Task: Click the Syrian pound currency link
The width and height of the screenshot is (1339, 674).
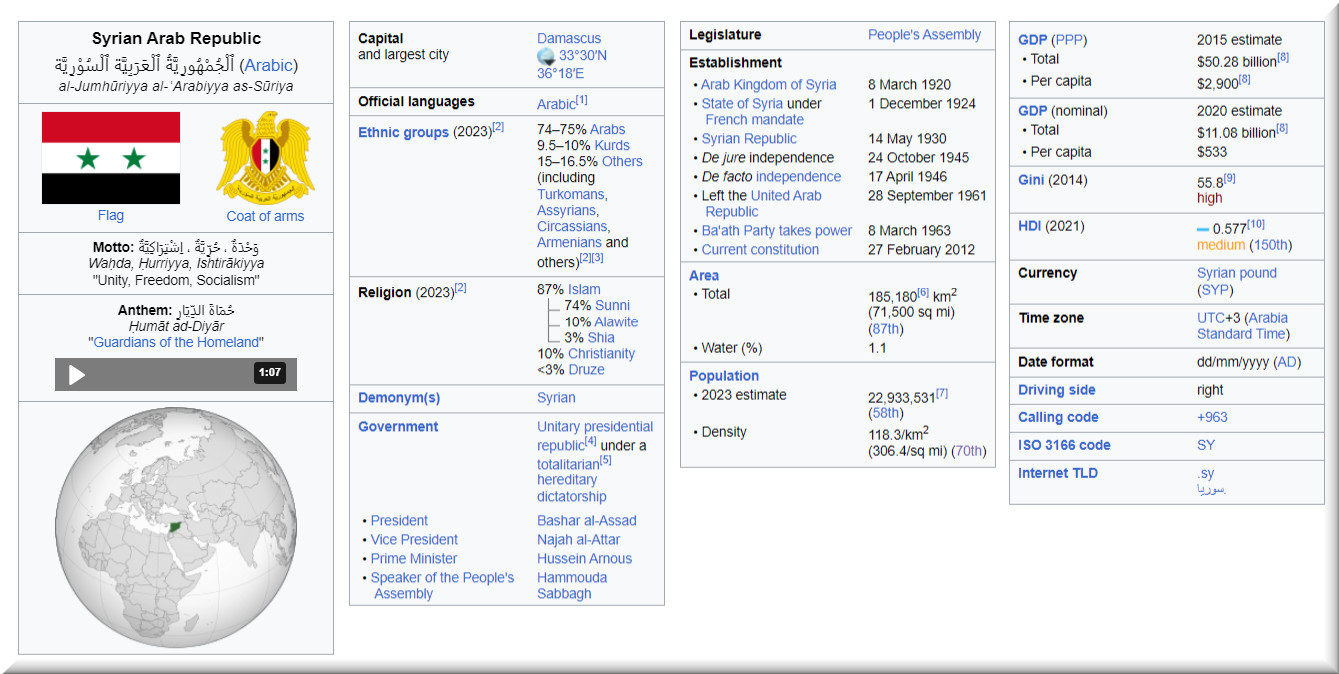Action: point(1236,273)
